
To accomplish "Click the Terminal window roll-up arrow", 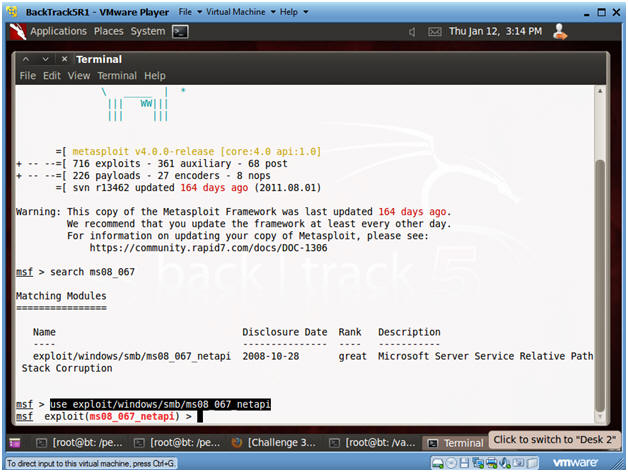I will click(26, 59).
